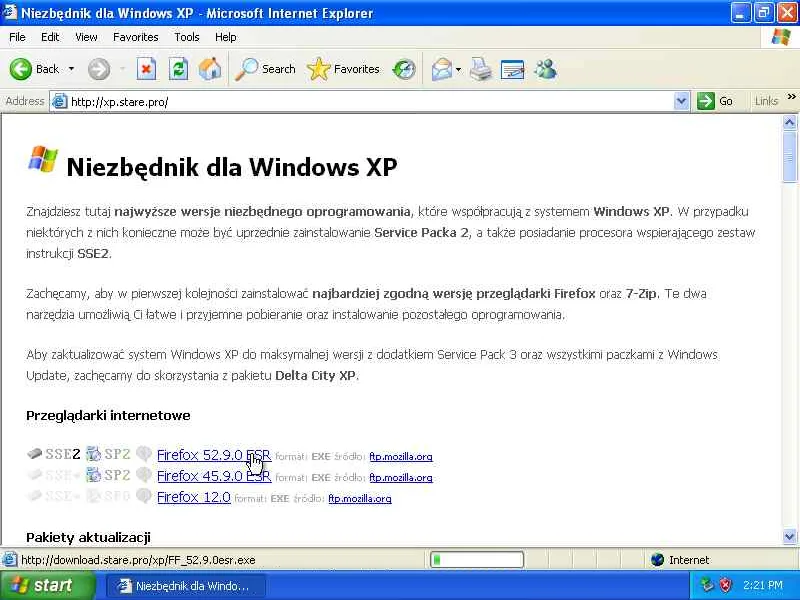Click the IE icon in the title bar

click(x=10, y=12)
